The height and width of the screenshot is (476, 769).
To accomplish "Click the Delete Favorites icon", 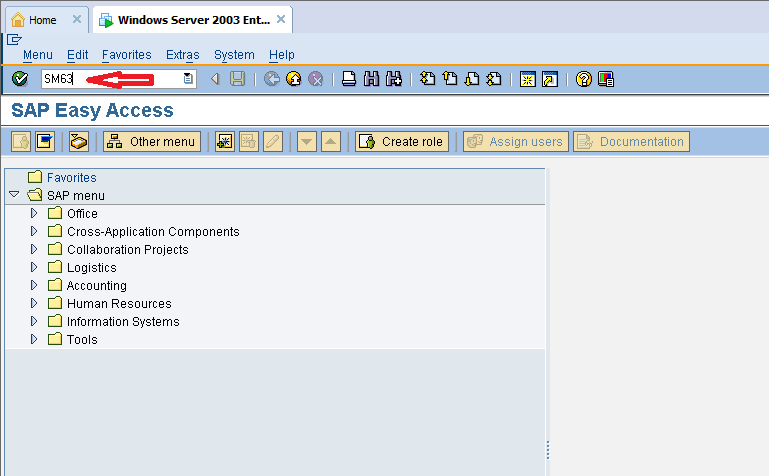I will 249,142.
